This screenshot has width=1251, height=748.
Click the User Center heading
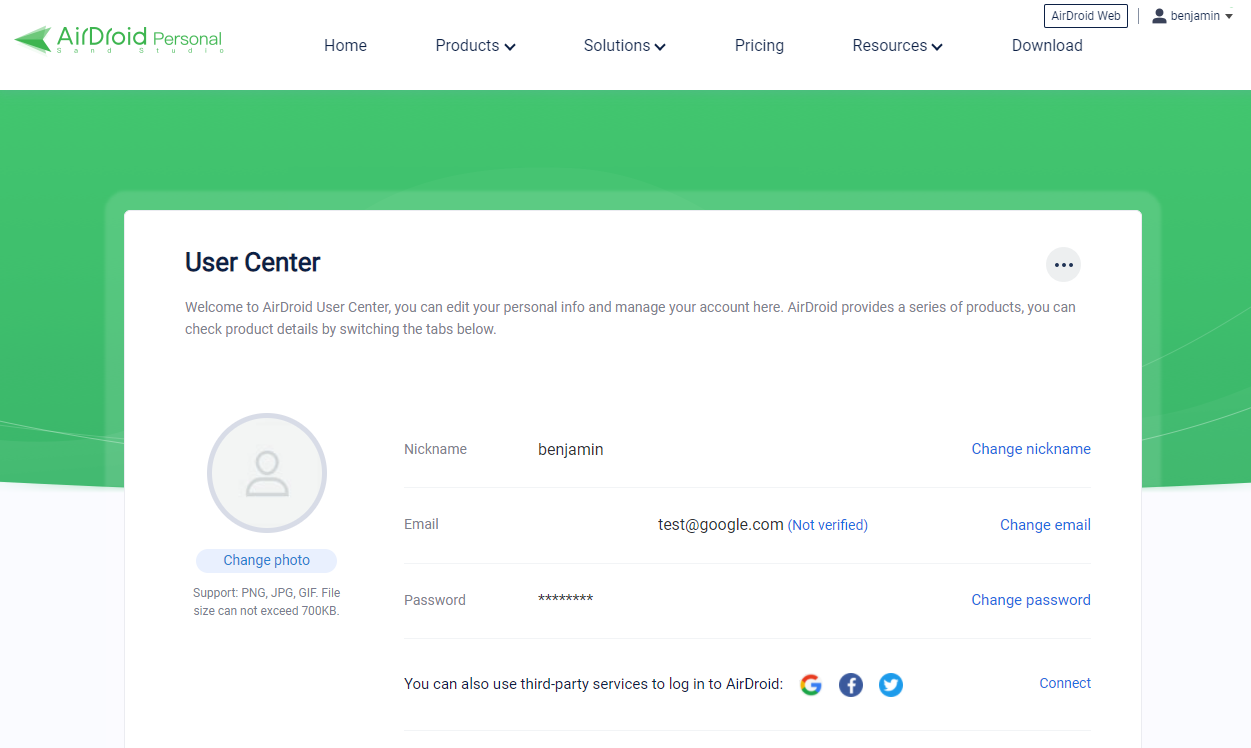(x=253, y=262)
